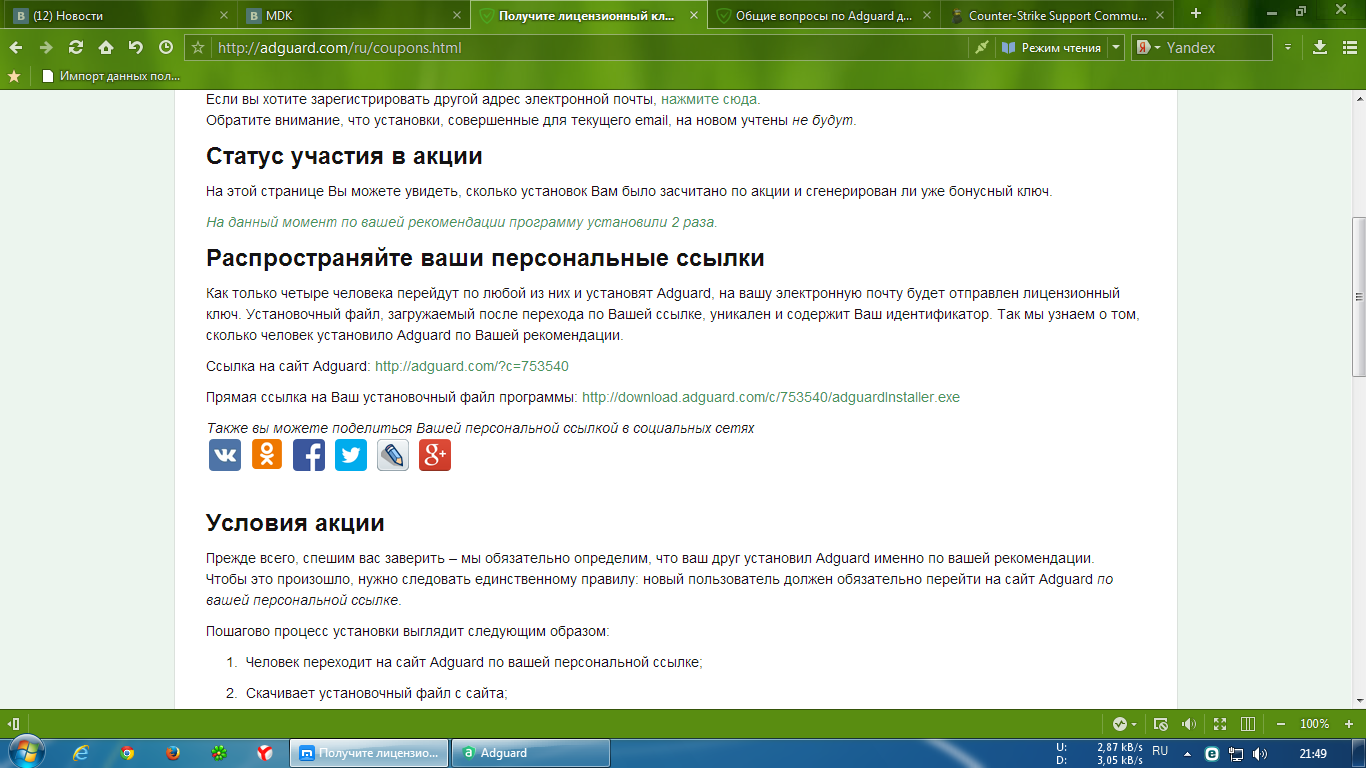Viewport: 1366px width, 768px height.
Task: Launch Internet Explorer from the taskbar
Action: (x=81, y=753)
